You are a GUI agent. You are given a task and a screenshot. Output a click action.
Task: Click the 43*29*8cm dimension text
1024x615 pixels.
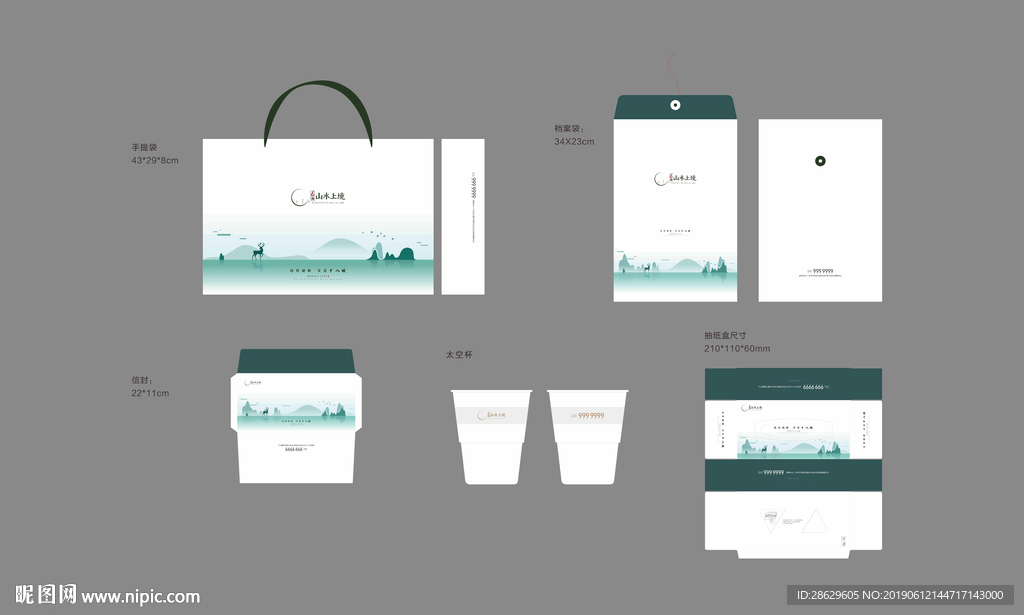click(155, 161)
